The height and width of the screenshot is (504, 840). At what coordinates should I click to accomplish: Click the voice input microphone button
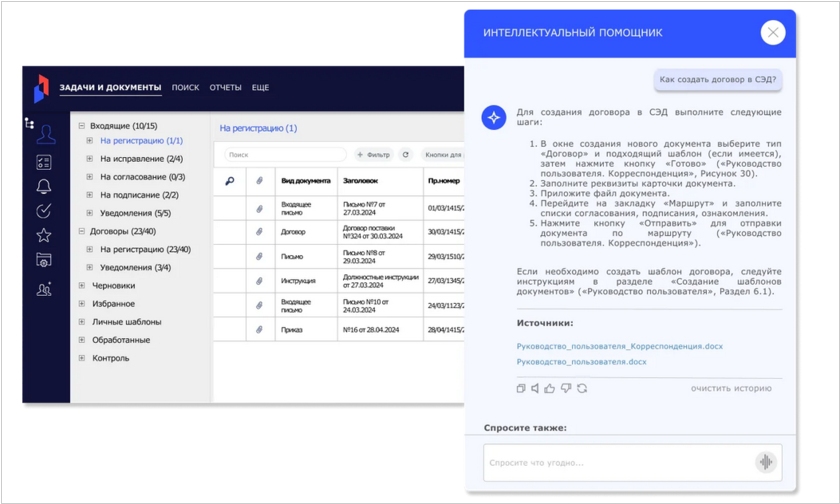coord(765,462)
